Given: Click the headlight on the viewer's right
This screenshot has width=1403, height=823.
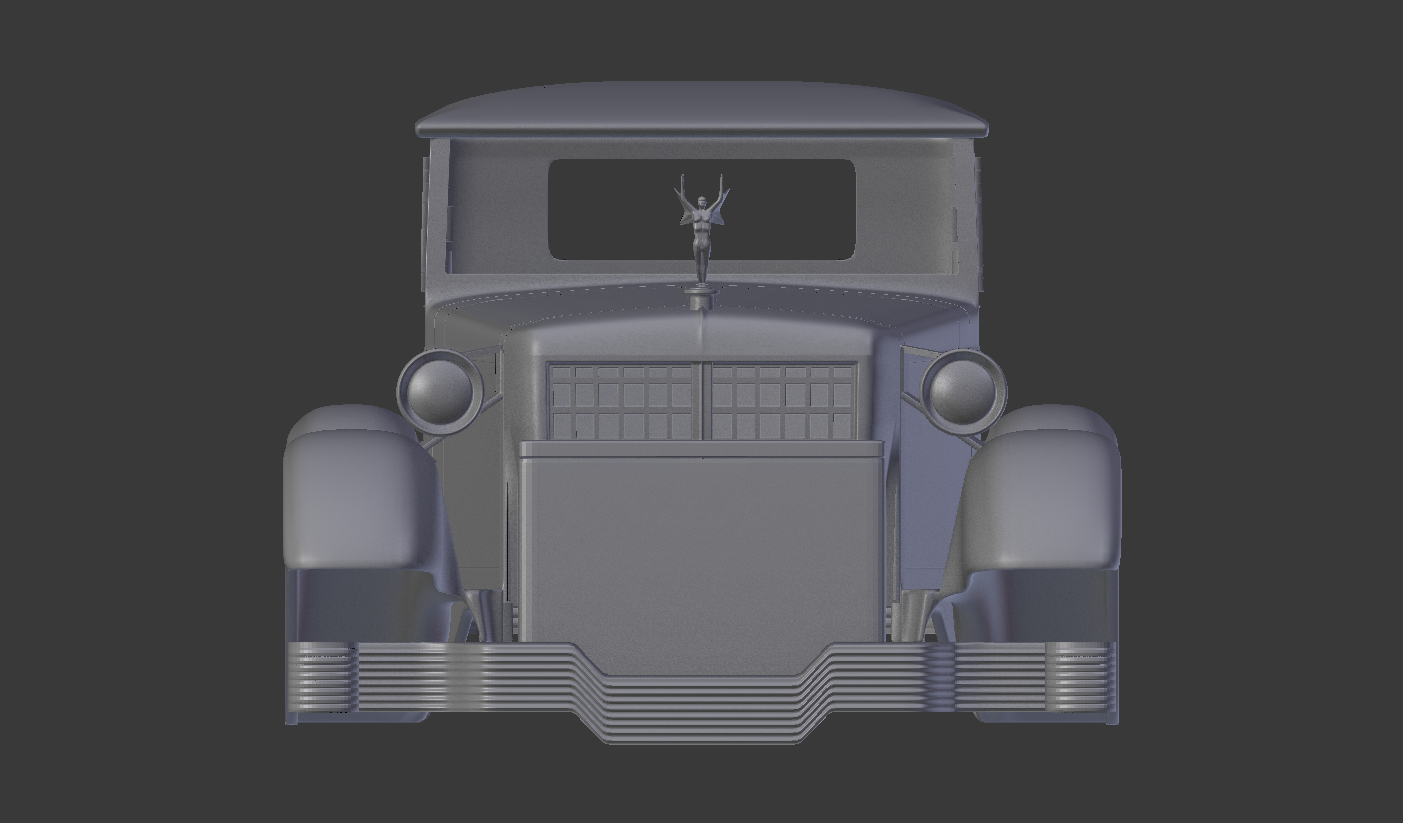Looking at the screenshot, I should pyautogui.click(x=964, y=391).
